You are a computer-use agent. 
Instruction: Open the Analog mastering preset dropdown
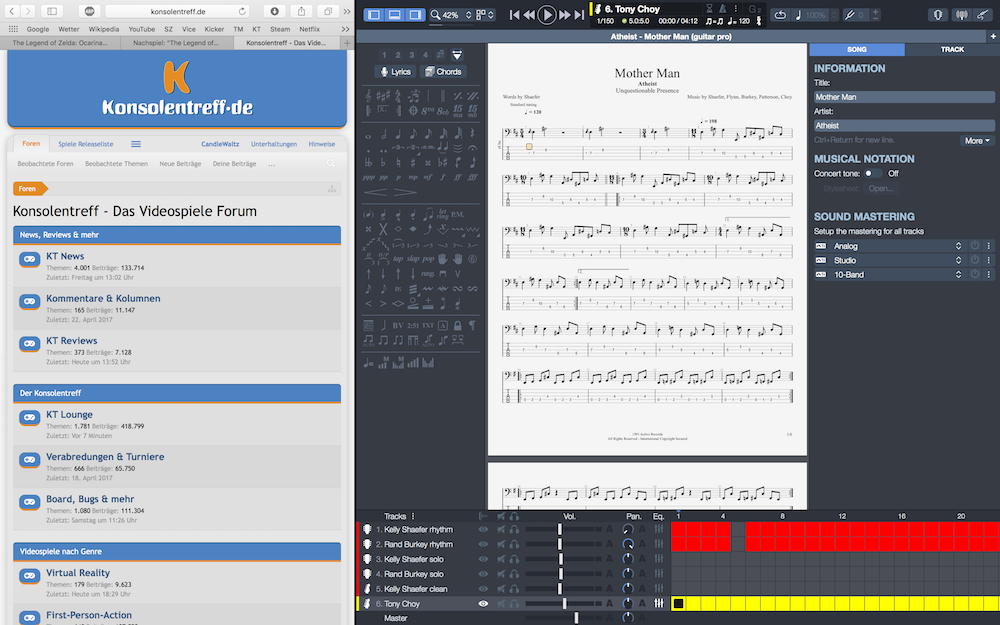point(958,246)
